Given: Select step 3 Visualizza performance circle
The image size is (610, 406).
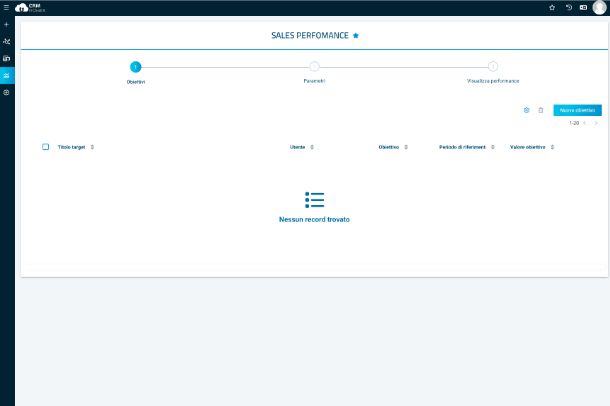Looking at the screenshot, I should [493, 66].
